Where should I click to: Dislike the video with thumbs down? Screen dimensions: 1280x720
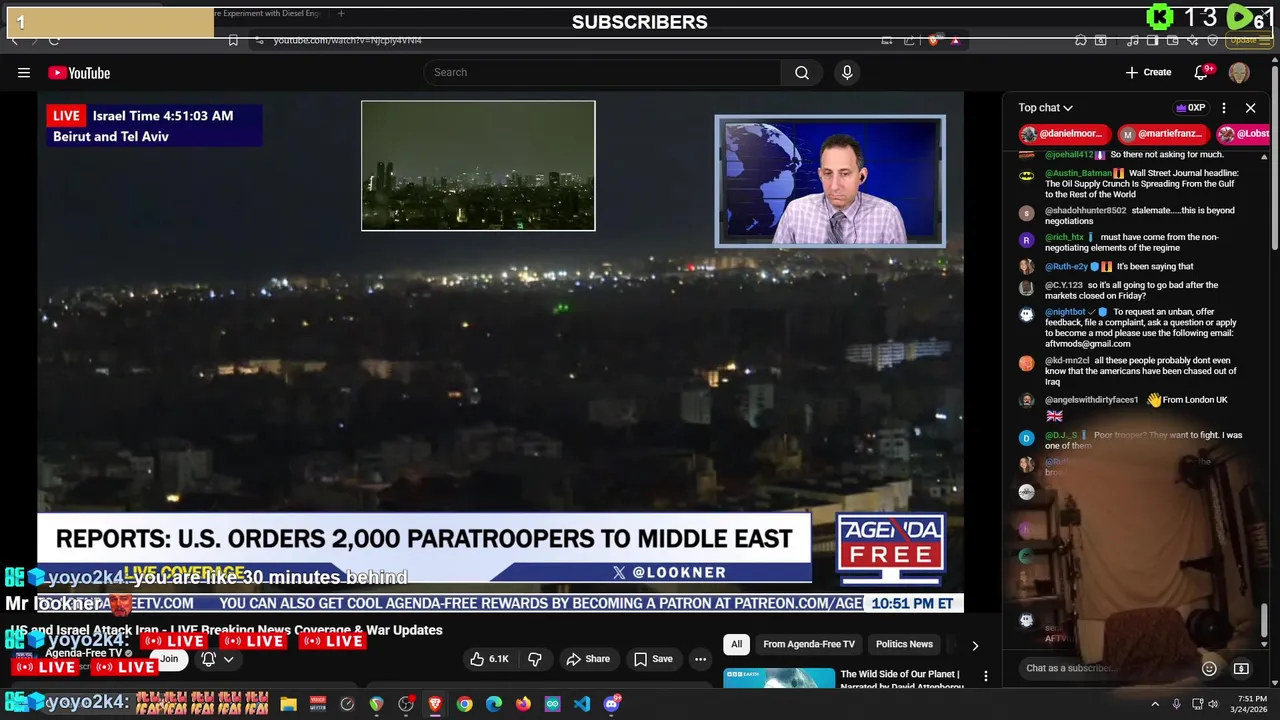(x=535, y=659)
